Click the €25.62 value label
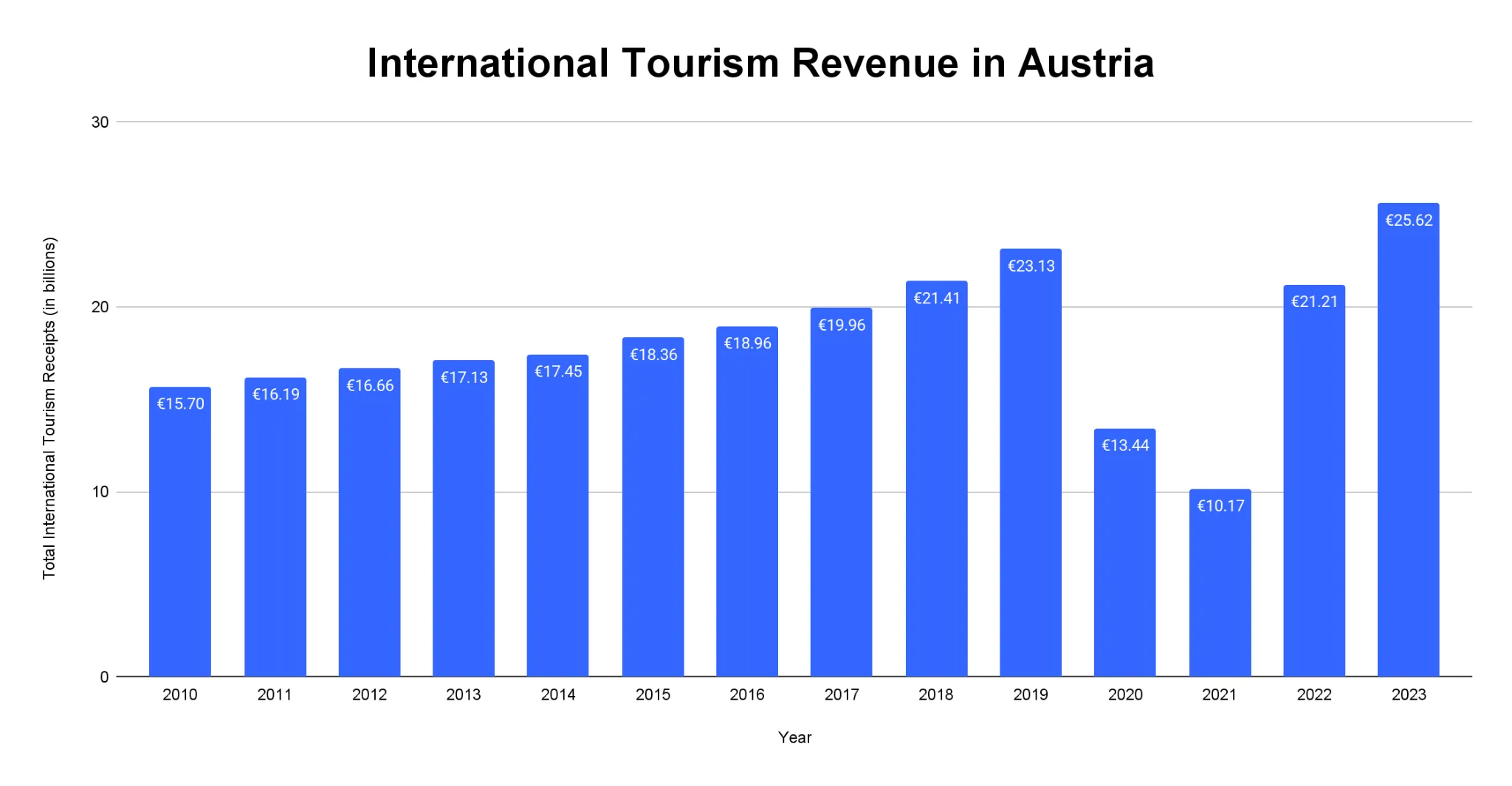The image size is (1512, 786). (1409, 220)
